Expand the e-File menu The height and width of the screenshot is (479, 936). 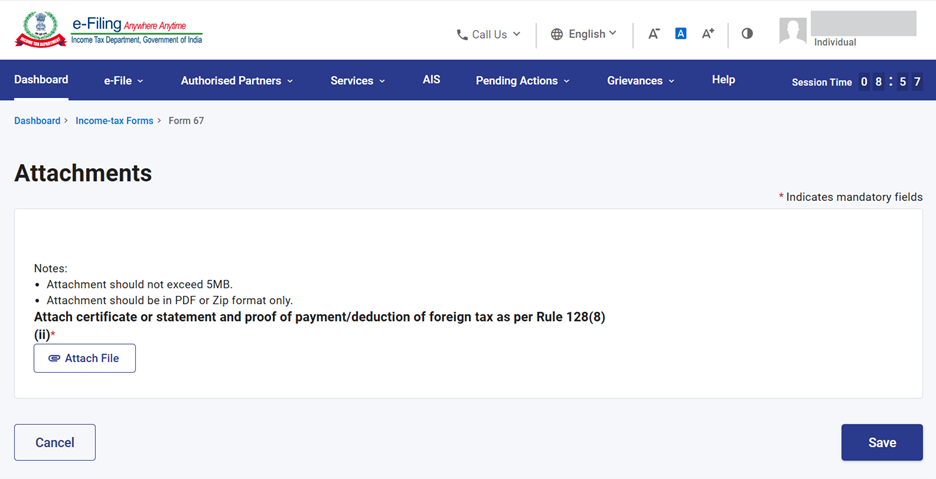(123, 81)
